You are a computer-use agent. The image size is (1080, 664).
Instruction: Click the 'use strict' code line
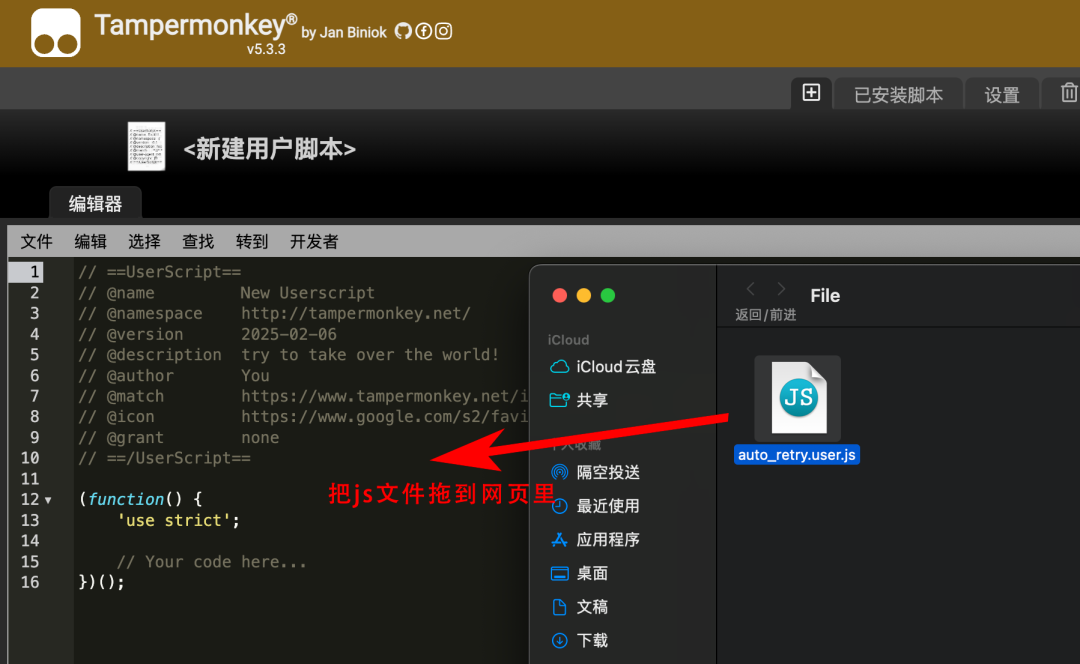point(178,520)
